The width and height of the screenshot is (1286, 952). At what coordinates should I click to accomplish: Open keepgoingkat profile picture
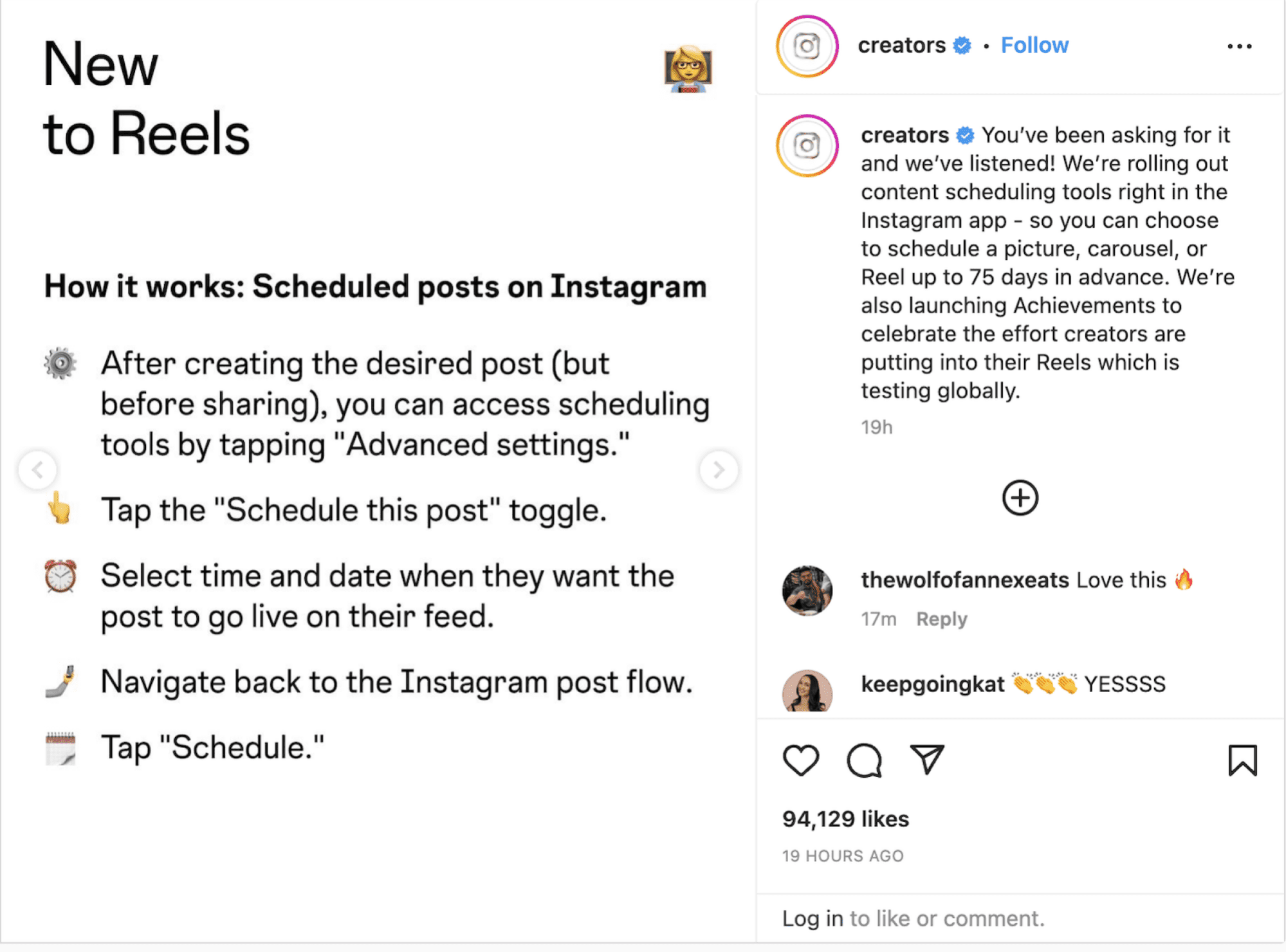pos(807,691)
